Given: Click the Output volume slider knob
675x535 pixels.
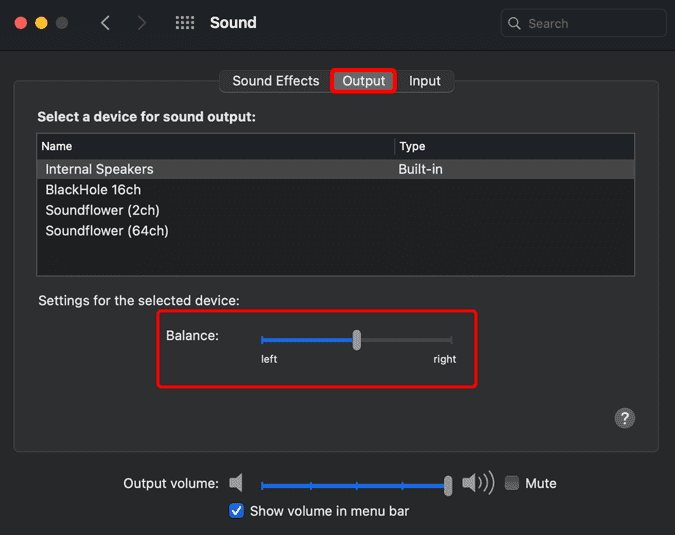Looking at the screenshot, I should coord(448,485).
